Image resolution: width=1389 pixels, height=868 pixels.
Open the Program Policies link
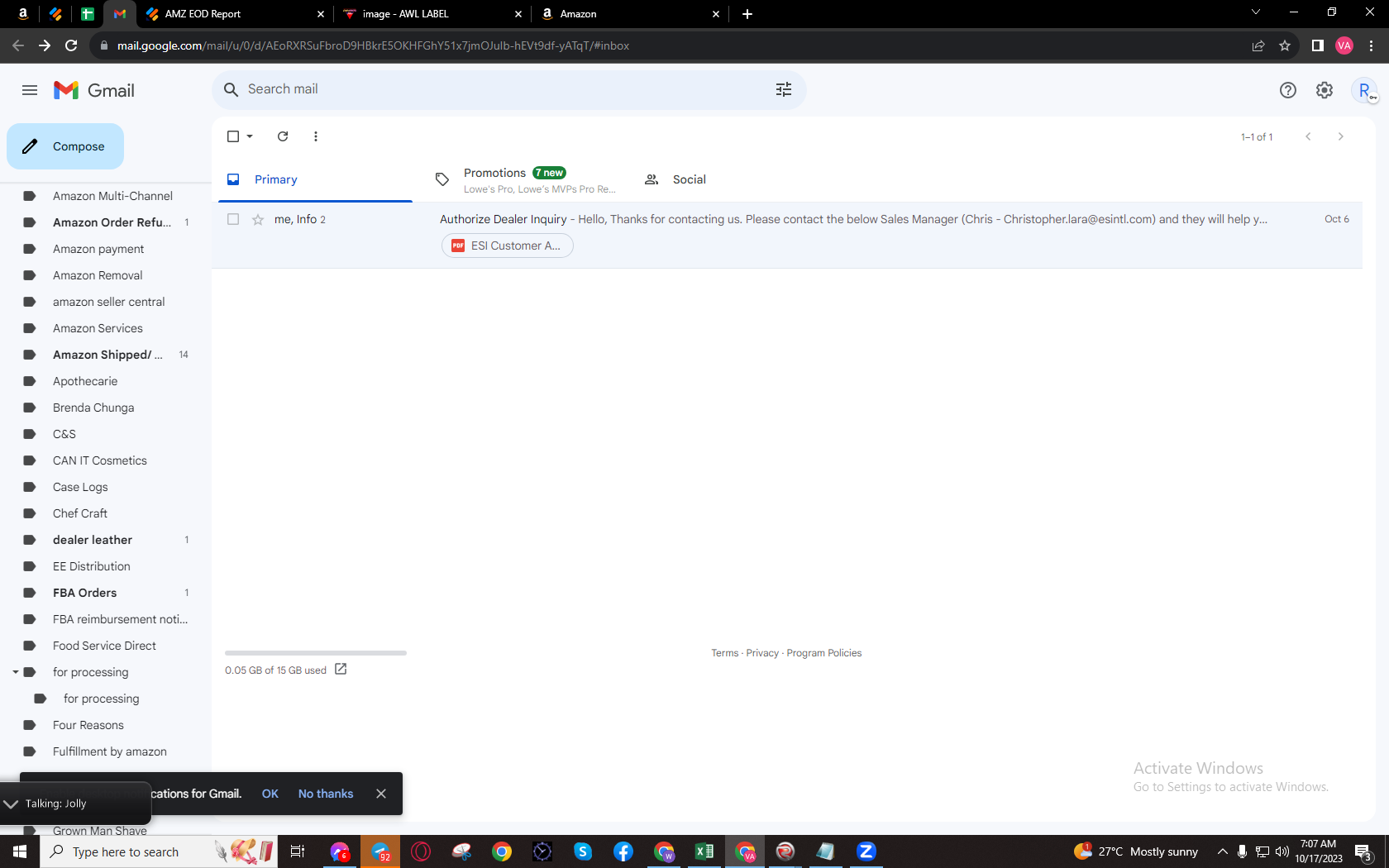pyautogui.click(x=824, y=653)
